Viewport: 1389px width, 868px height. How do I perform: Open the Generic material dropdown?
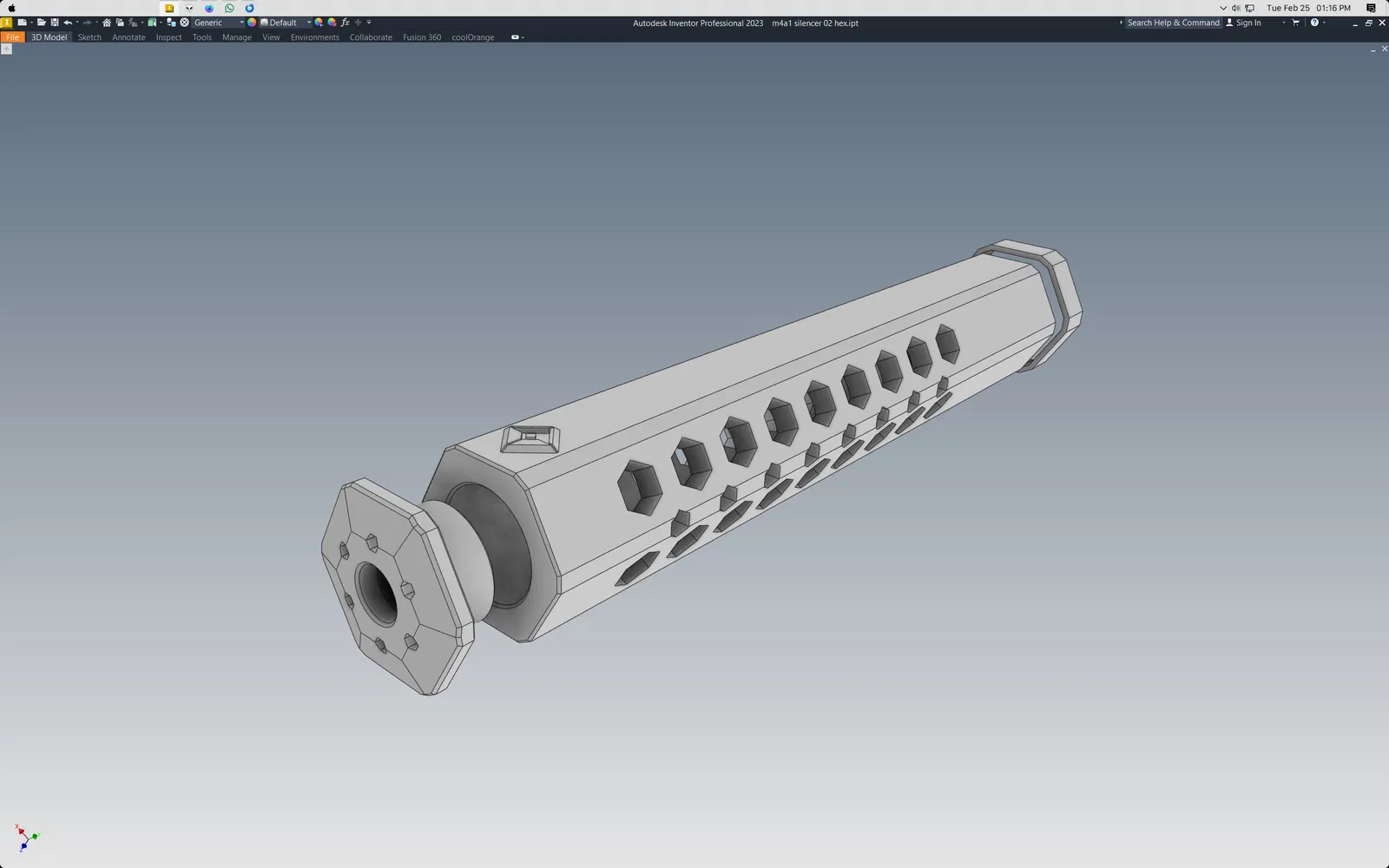[218, 23]
